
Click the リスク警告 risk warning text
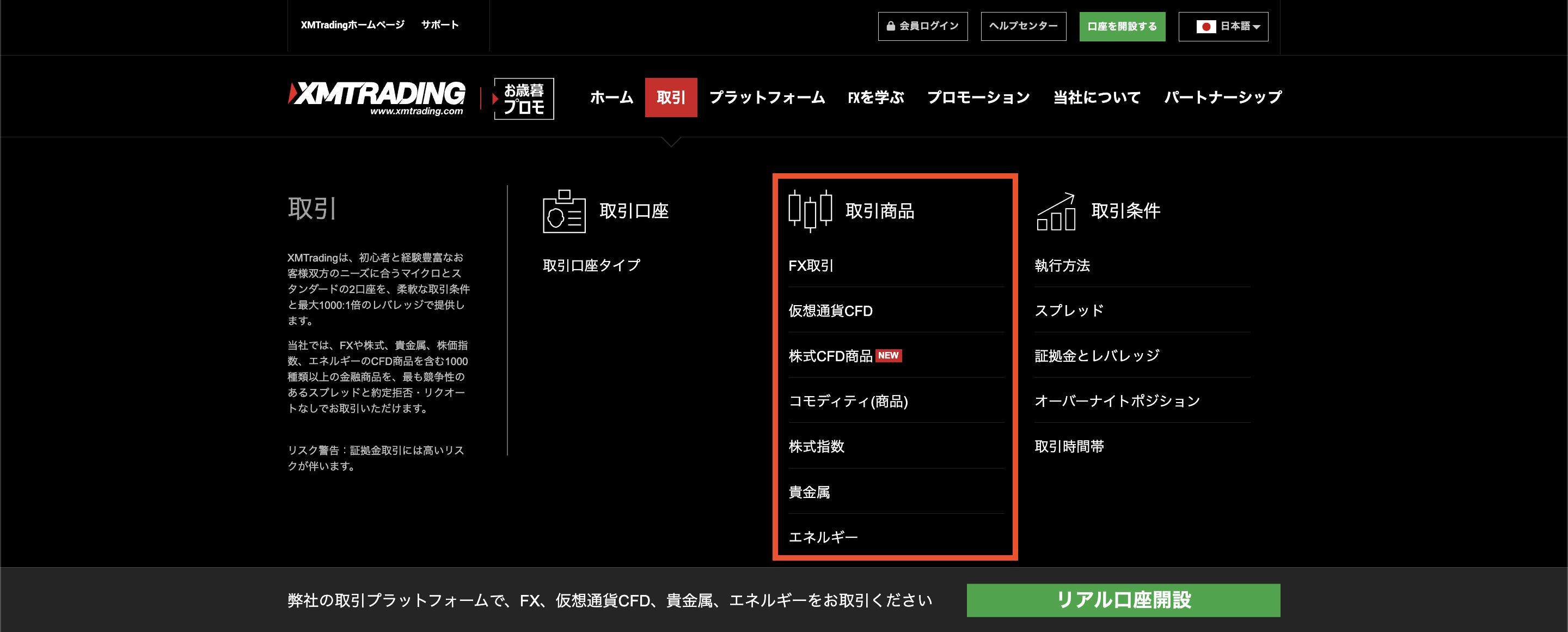click(376, 458)
